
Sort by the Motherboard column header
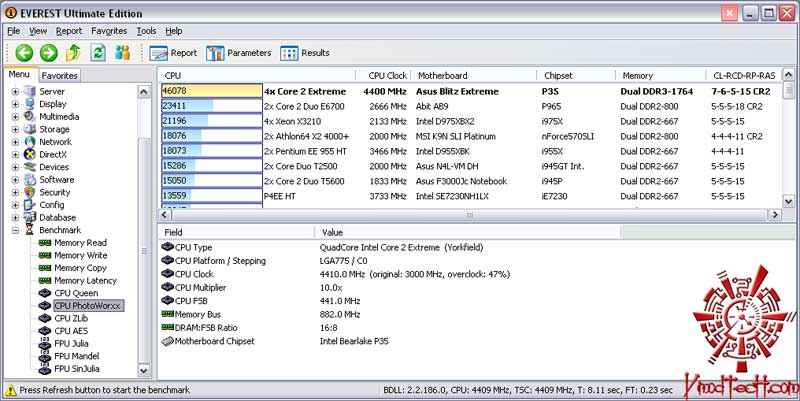click(x=473, y=76)
